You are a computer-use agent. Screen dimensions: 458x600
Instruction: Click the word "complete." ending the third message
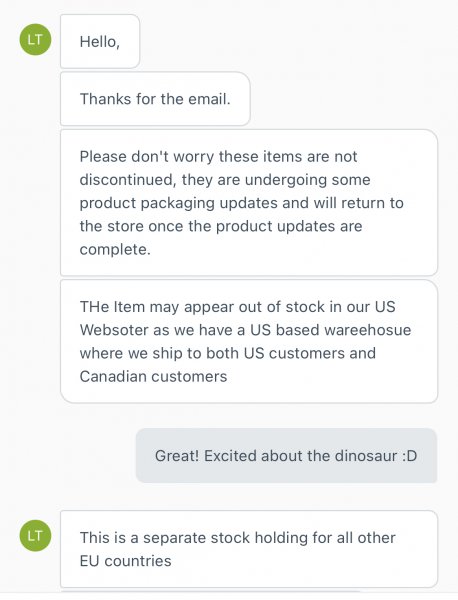(x=115, y=249)
